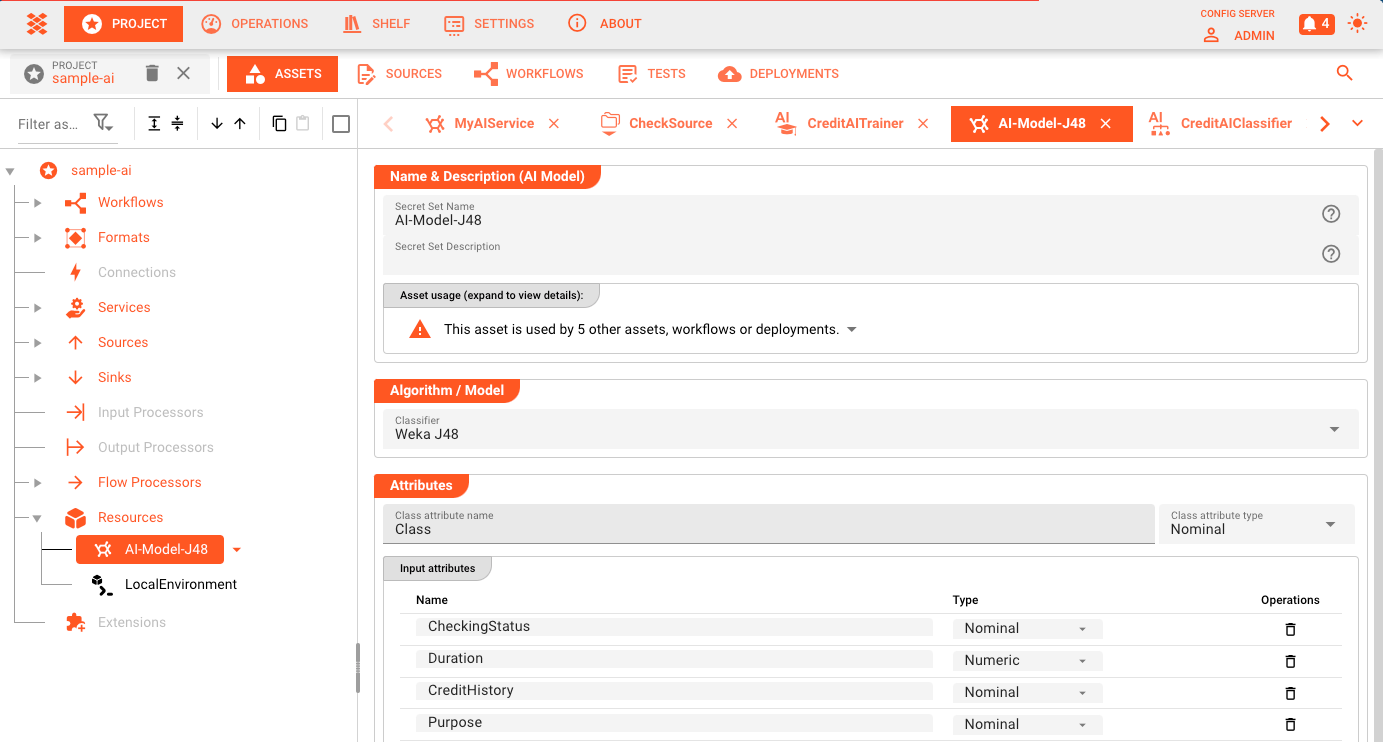The height and width of the screenshot is (742, 1383).
Task: Click the filter funnel icon
Action: (103, 123)
